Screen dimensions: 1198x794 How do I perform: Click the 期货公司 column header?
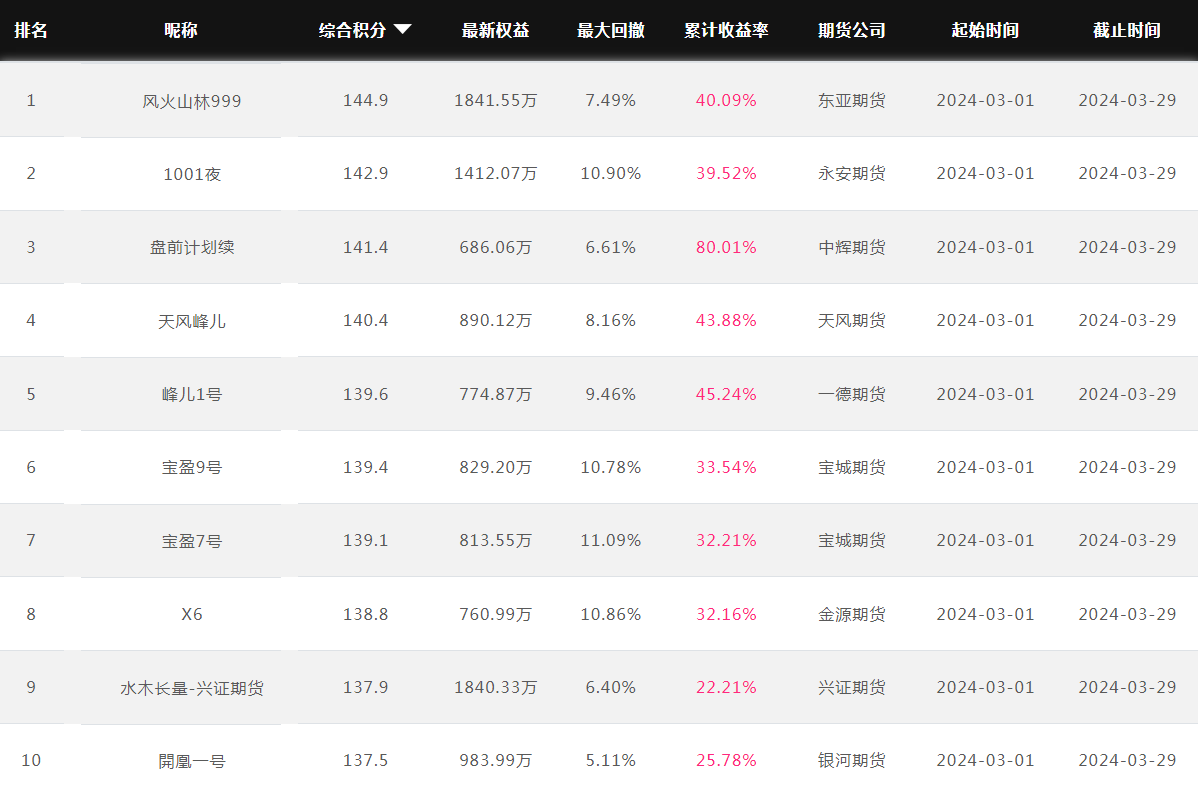[852, 30]
